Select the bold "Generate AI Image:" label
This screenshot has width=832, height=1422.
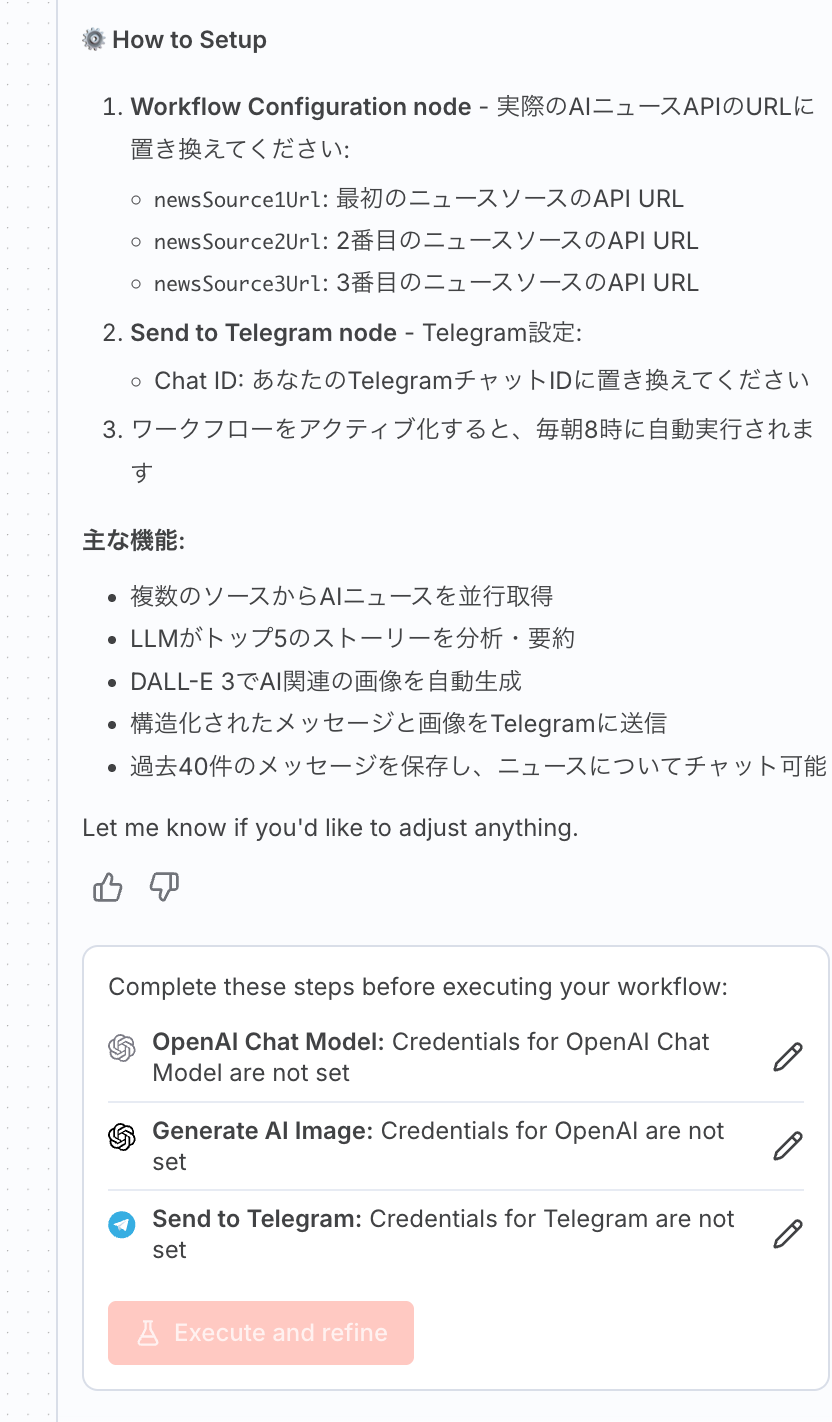click(262, 1131)
